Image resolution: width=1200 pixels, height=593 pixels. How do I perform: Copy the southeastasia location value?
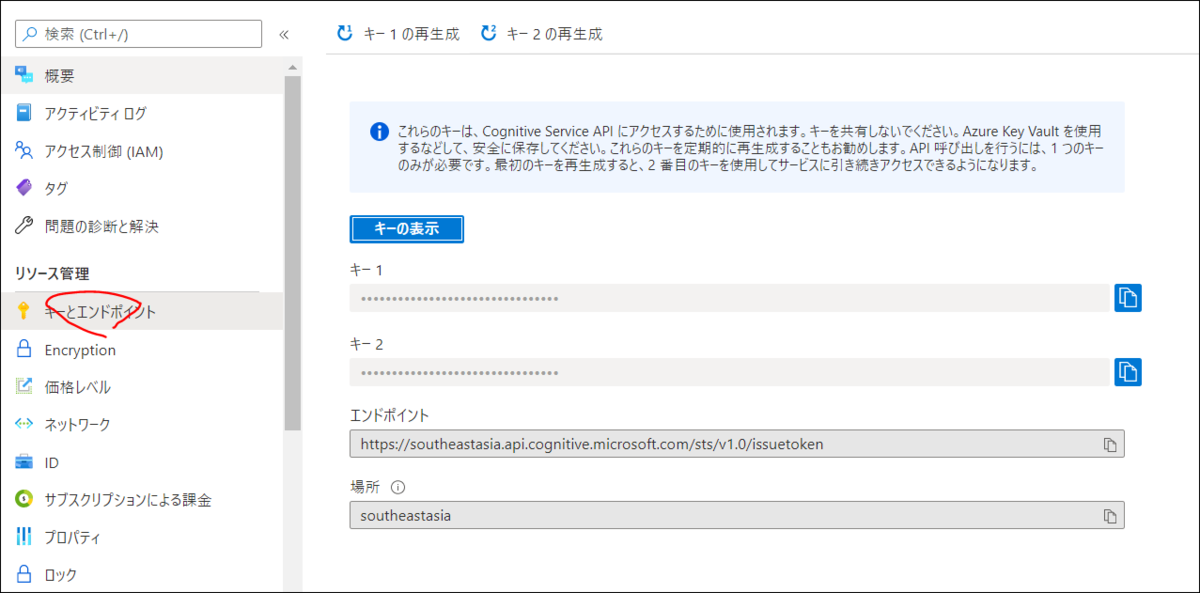click(1110, 515)
